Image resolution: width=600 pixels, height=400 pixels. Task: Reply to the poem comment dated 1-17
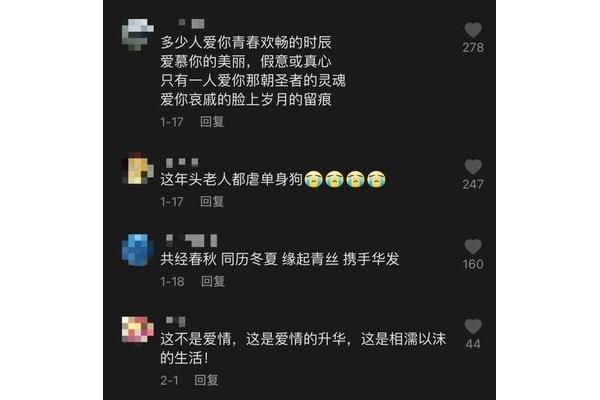(x=212, y=122)
